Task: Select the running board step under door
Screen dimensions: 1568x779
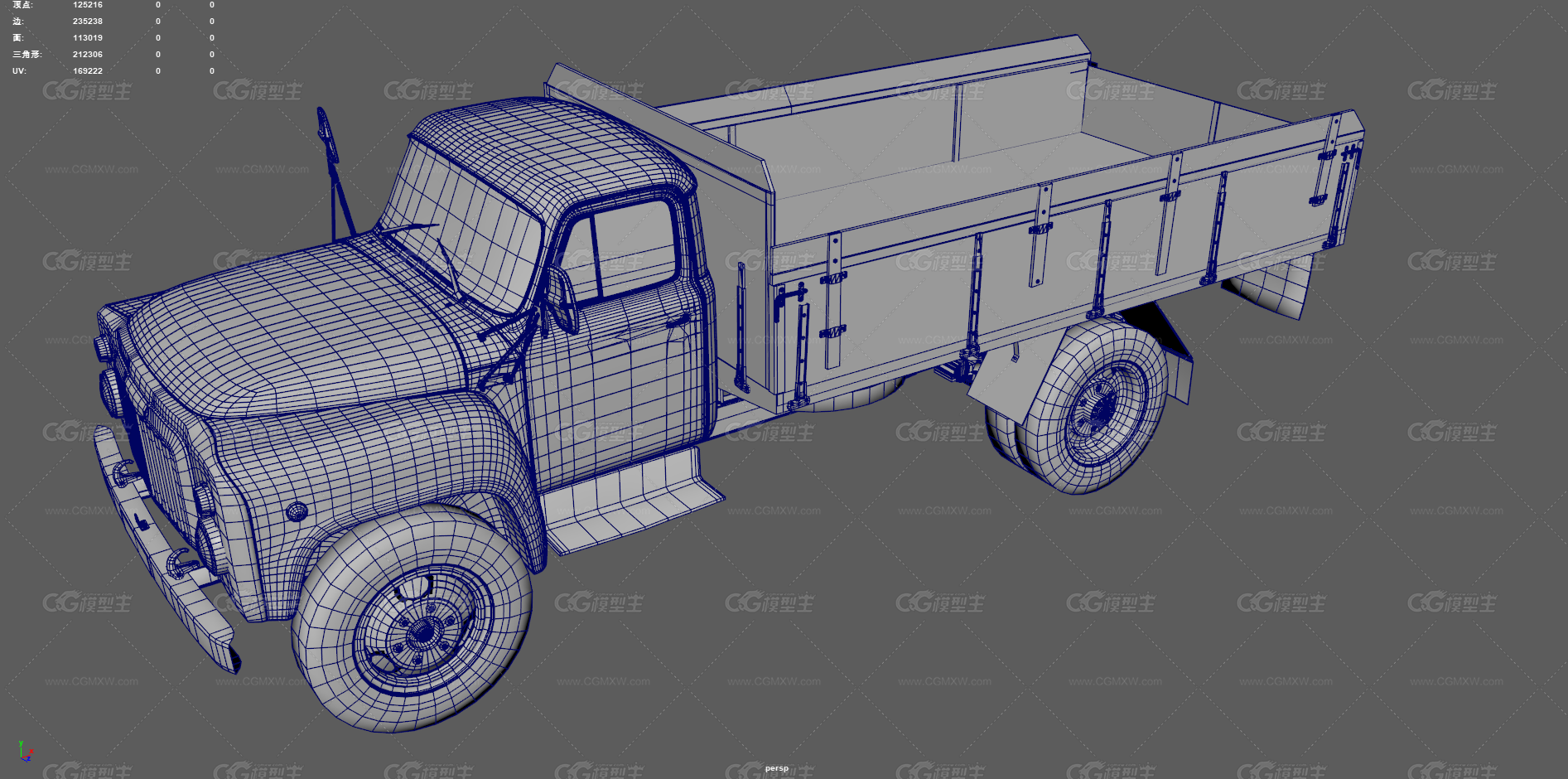Action: 634,501
